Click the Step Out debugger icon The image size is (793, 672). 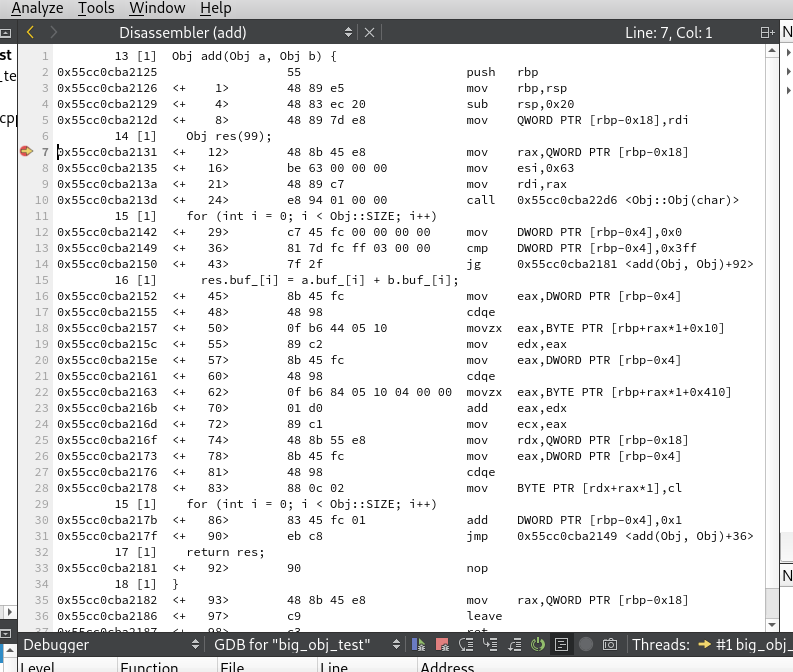(x=514, y=645)
